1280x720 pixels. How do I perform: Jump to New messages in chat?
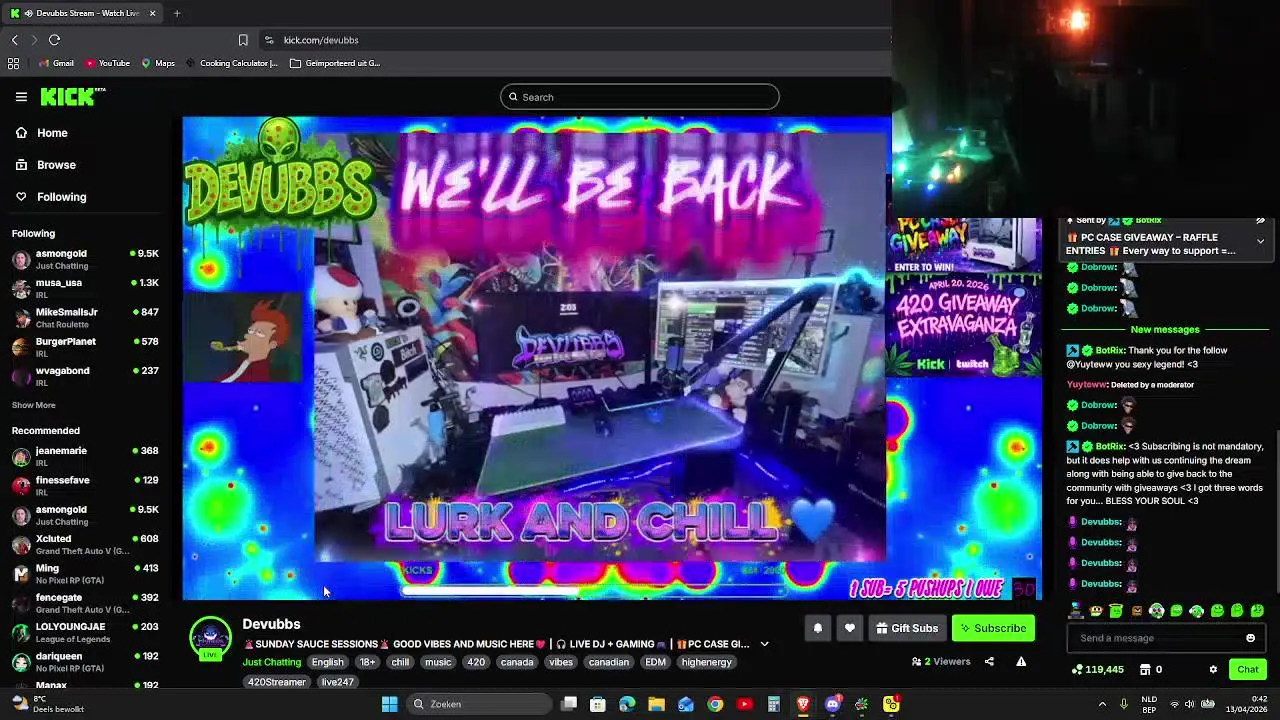tap(1165, 329)
